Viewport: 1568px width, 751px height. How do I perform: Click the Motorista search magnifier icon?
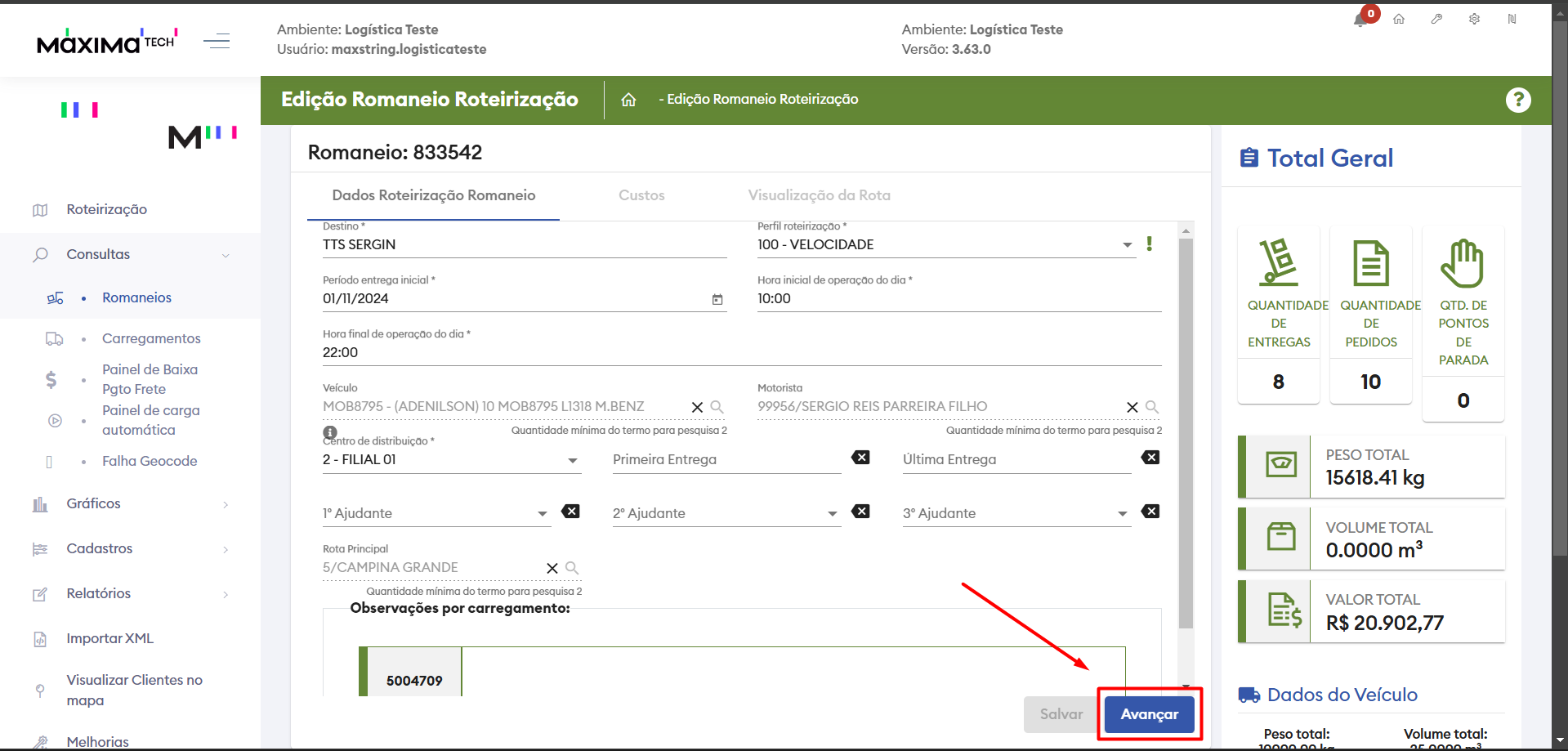point(1151,407)
